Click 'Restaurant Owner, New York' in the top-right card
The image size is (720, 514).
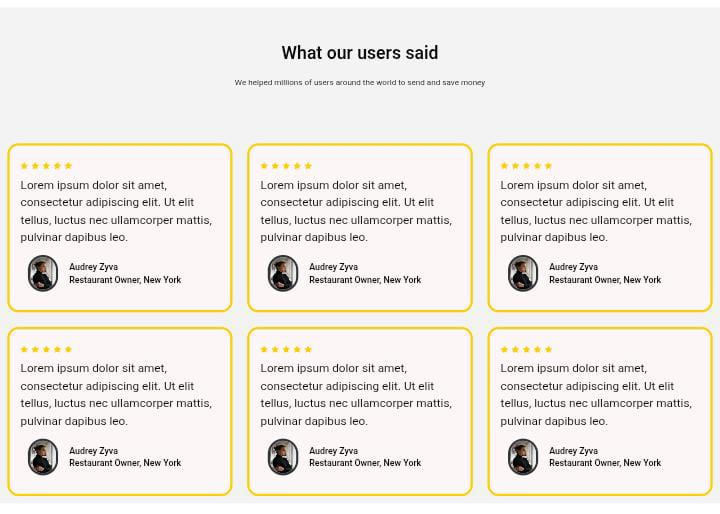[605, 280]
